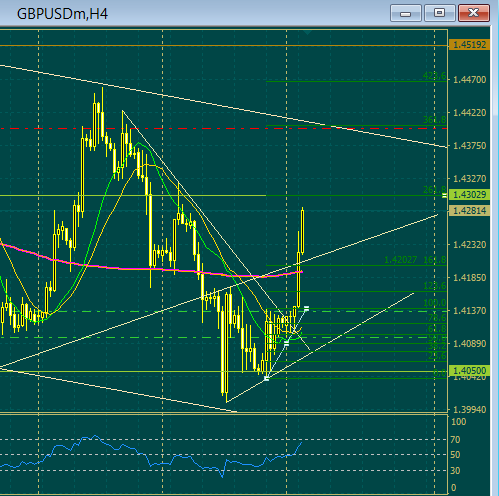Select the Fibonacci anchor point at the 0.0 level
This screenshot has height=496, width=499.
click(266, 378)
